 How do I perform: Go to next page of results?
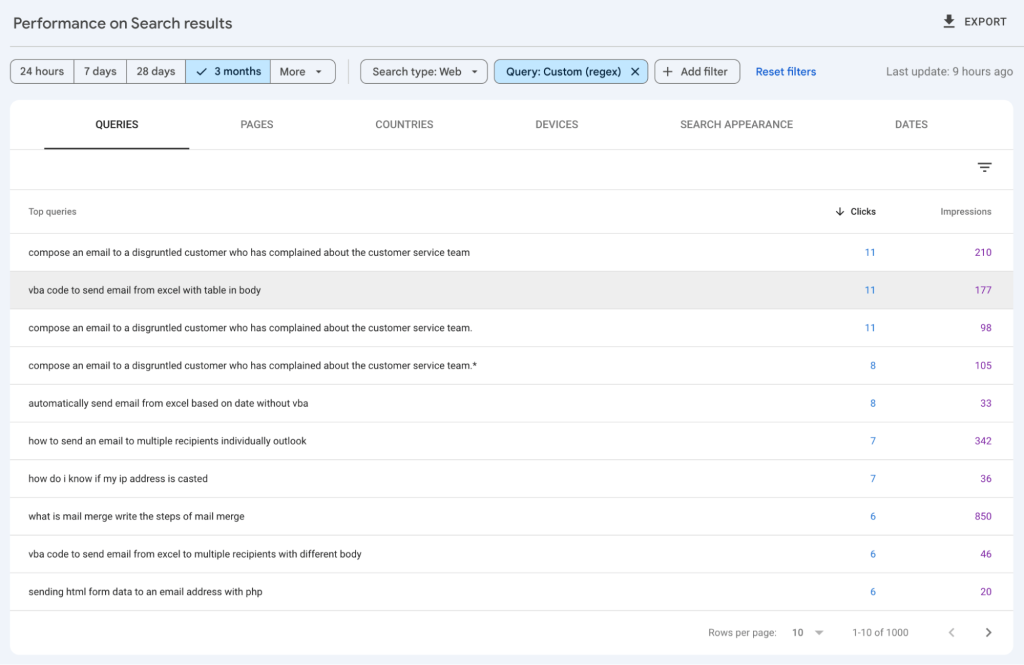988,632
